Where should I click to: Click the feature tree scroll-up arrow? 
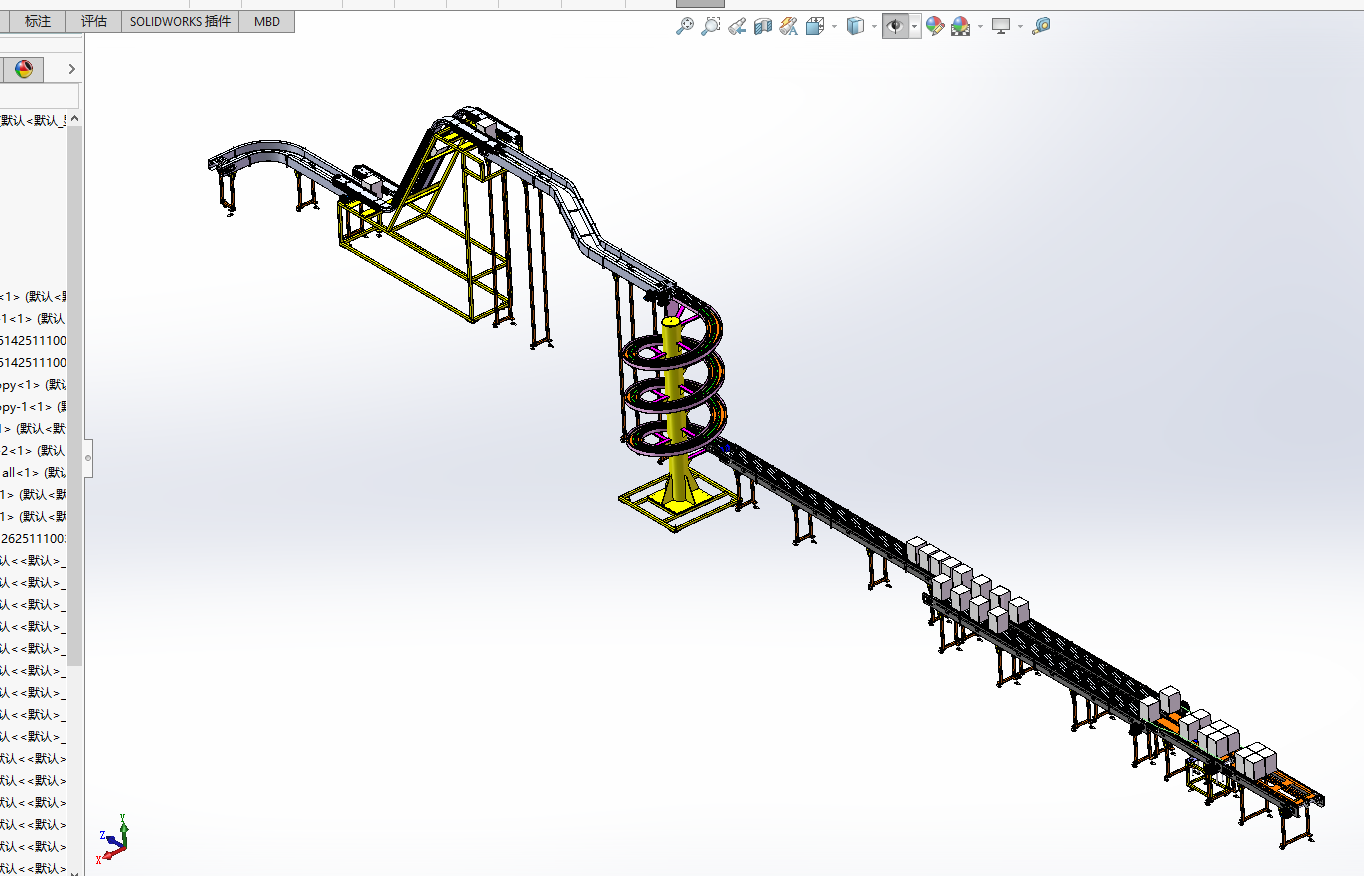[75, 119]
